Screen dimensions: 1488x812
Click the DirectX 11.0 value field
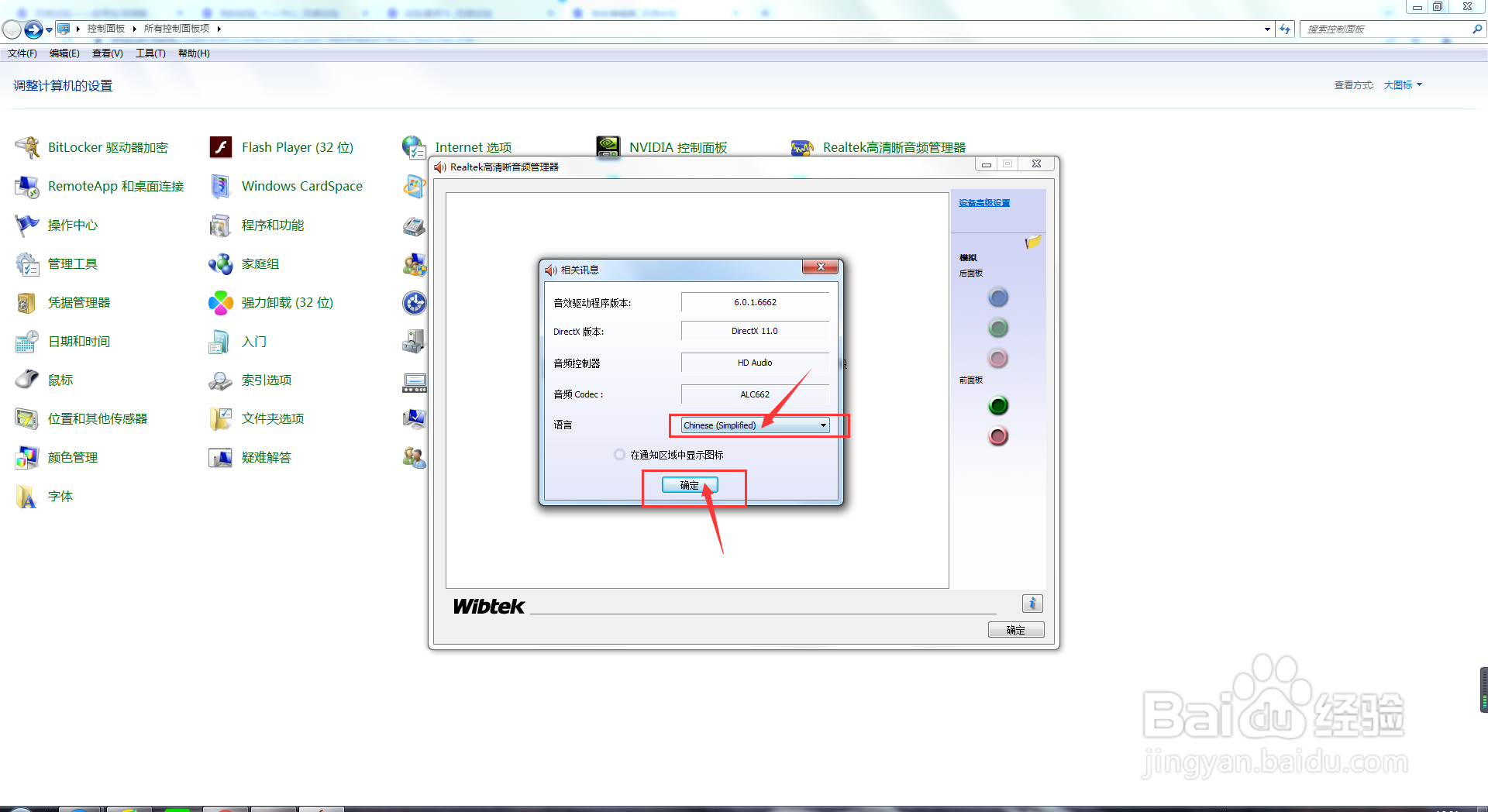tap(755, 331)
